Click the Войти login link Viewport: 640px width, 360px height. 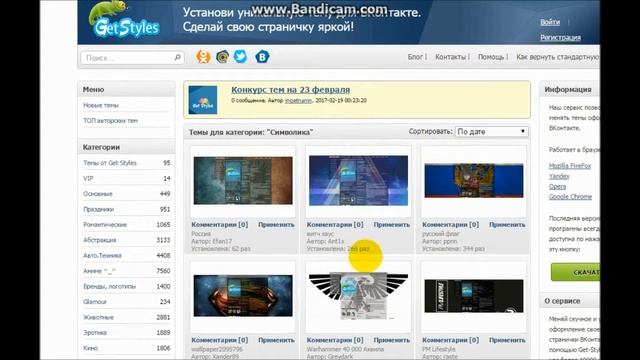(x=550, y=22)
